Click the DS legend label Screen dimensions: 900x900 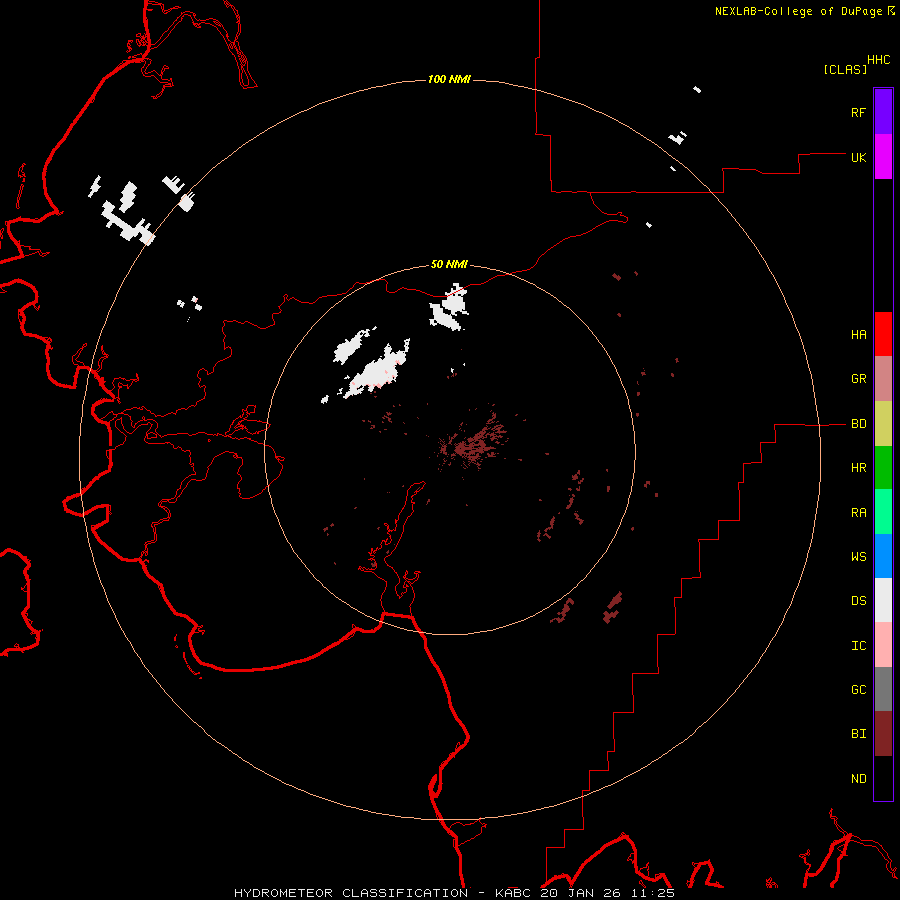(858, 600)
